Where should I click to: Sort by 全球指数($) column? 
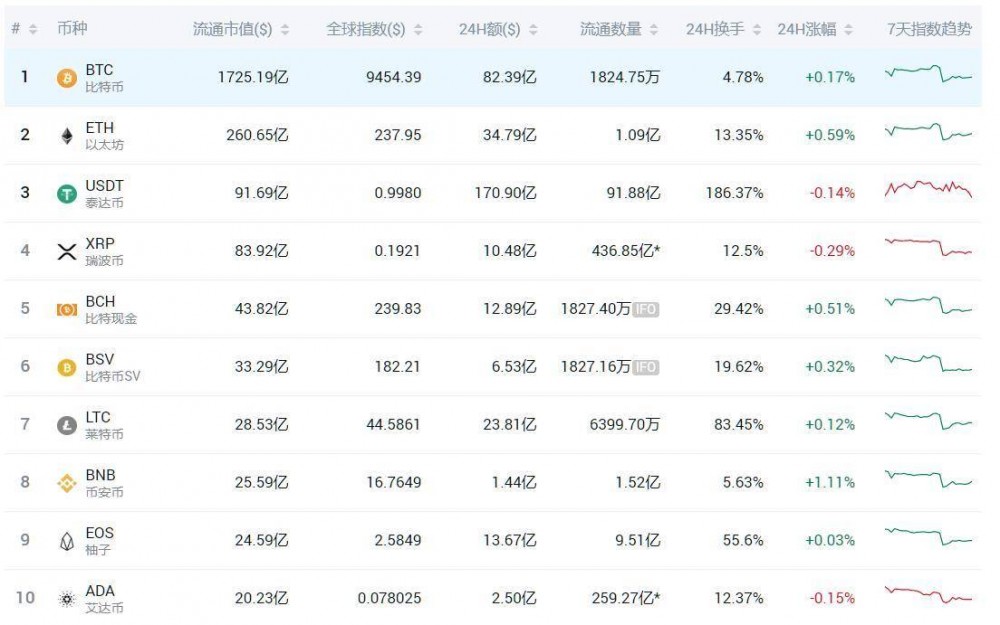click(373, 30)
